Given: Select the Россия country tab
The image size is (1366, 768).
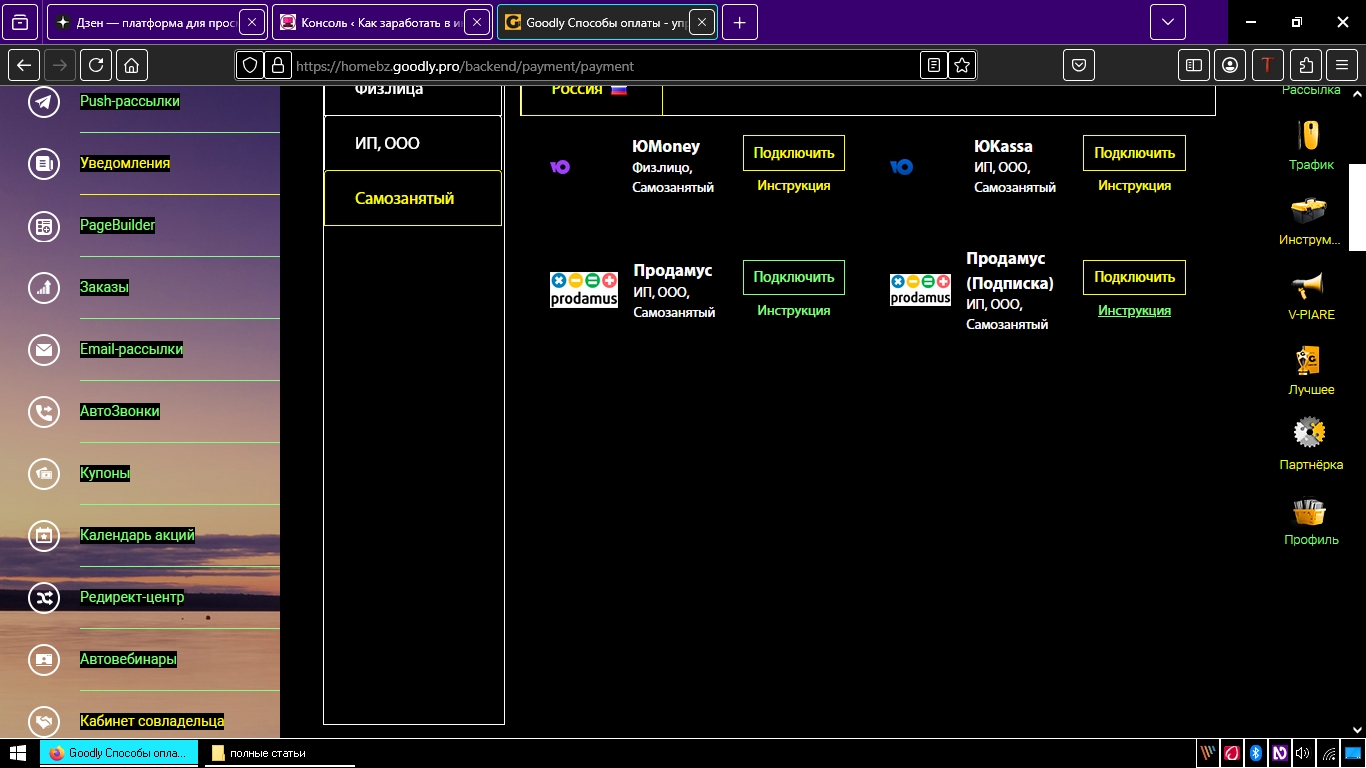Looking at the screenshot, I should pos(591,98).
